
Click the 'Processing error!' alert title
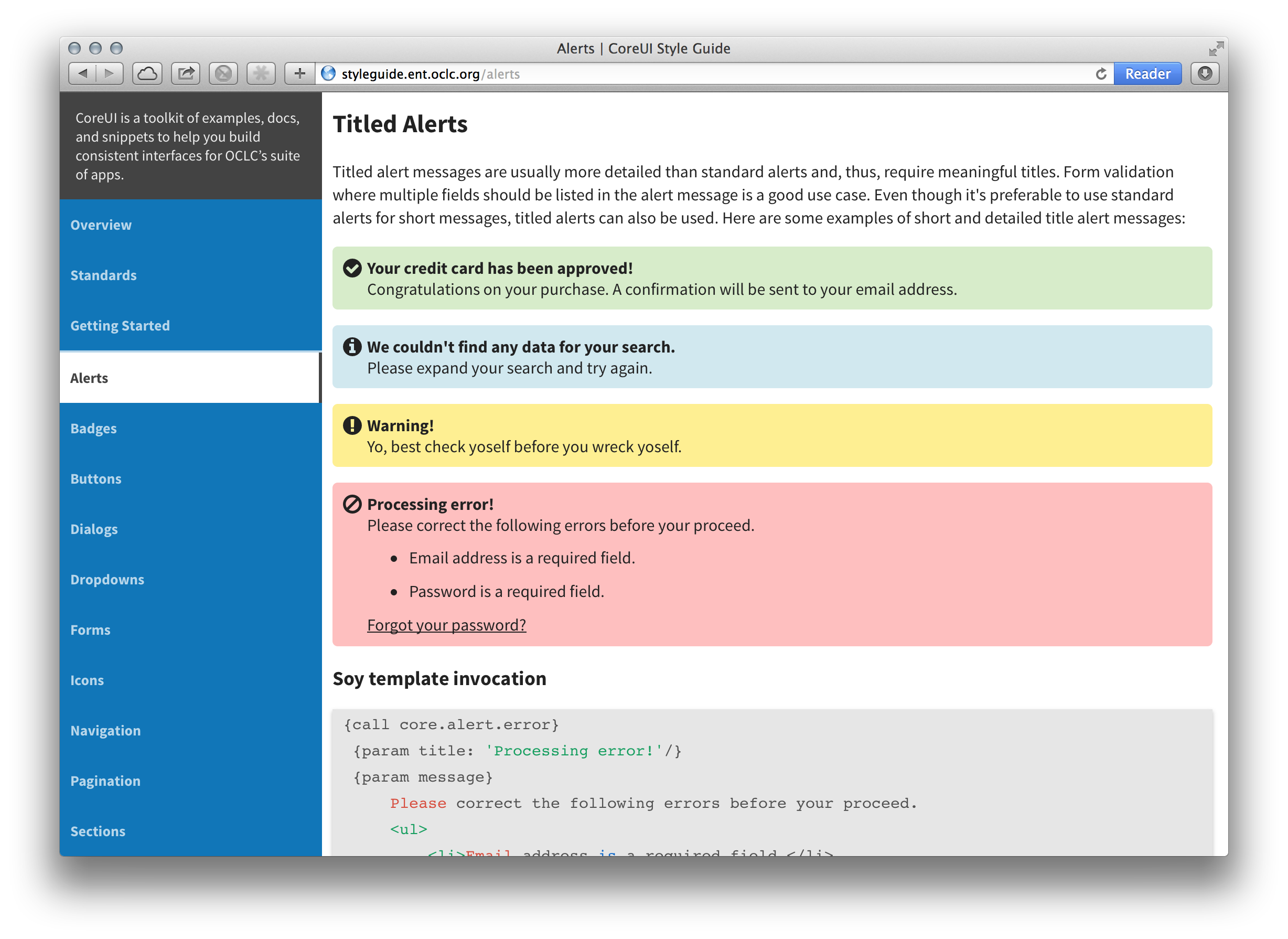pyautogui.click(x=430, y=504)
